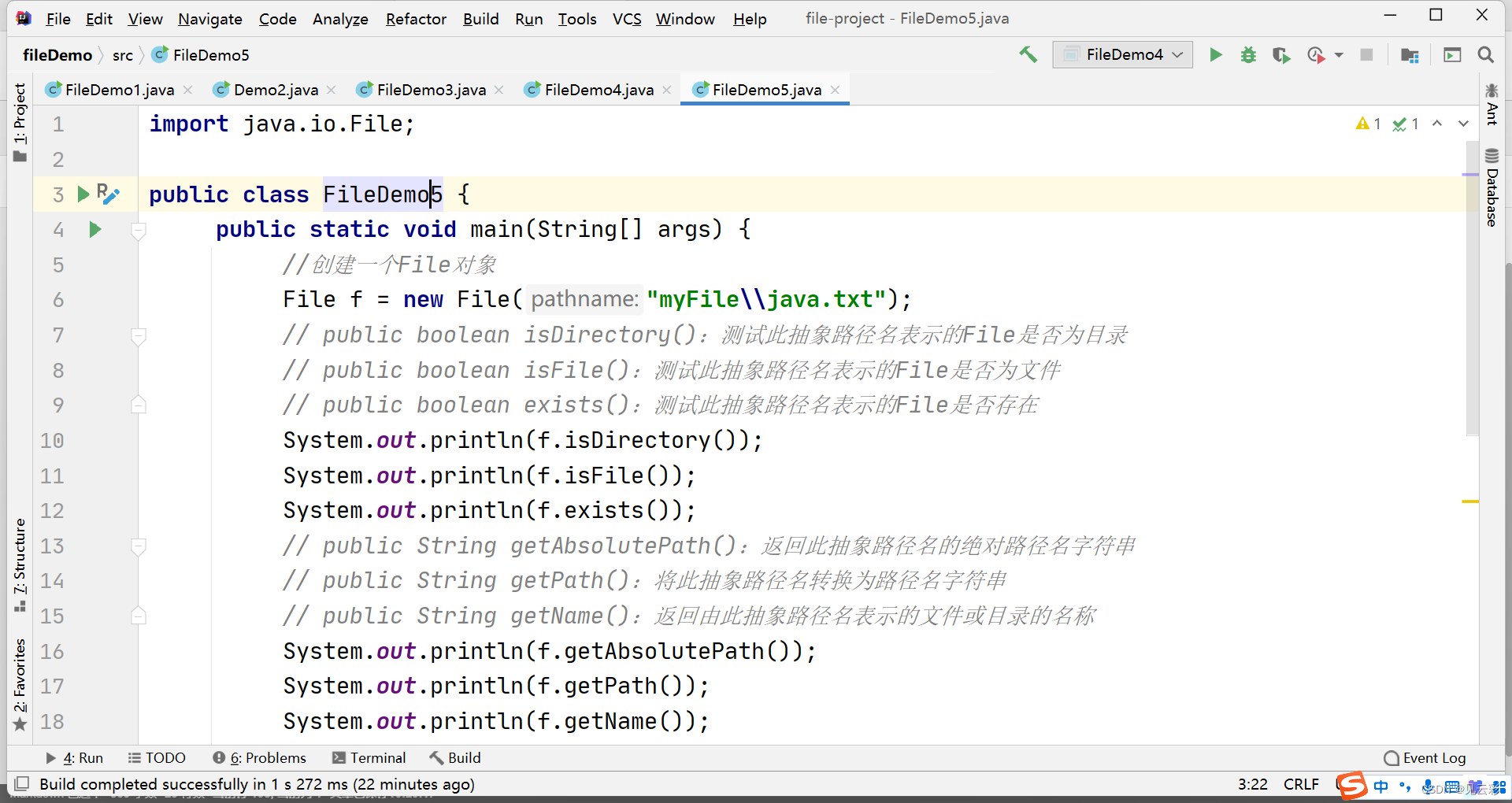Screen dimensions: 1512x803
Task: Open the FileDemo4 run configuration dropdown
Action: (1122, 54)
